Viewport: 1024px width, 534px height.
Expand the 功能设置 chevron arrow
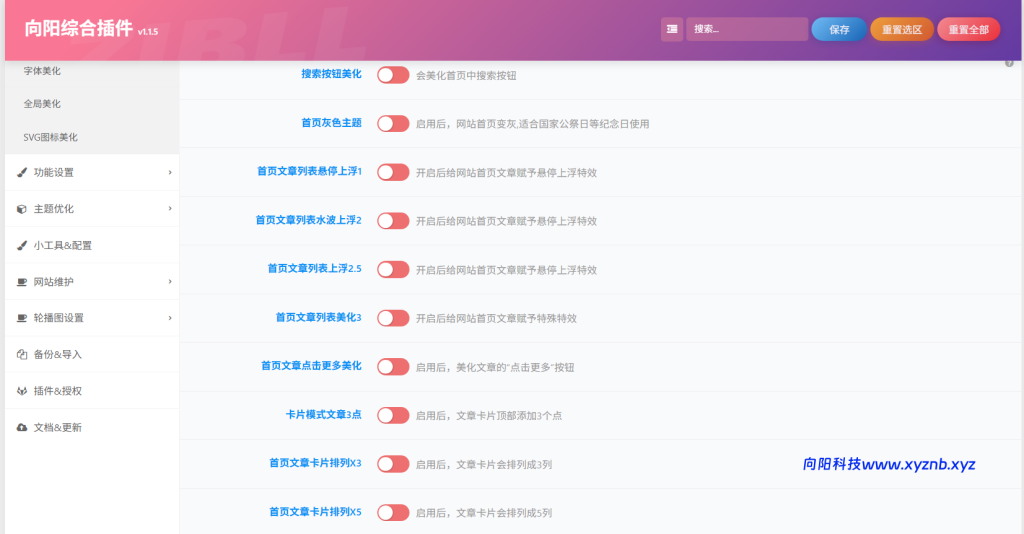pos(170,172)
